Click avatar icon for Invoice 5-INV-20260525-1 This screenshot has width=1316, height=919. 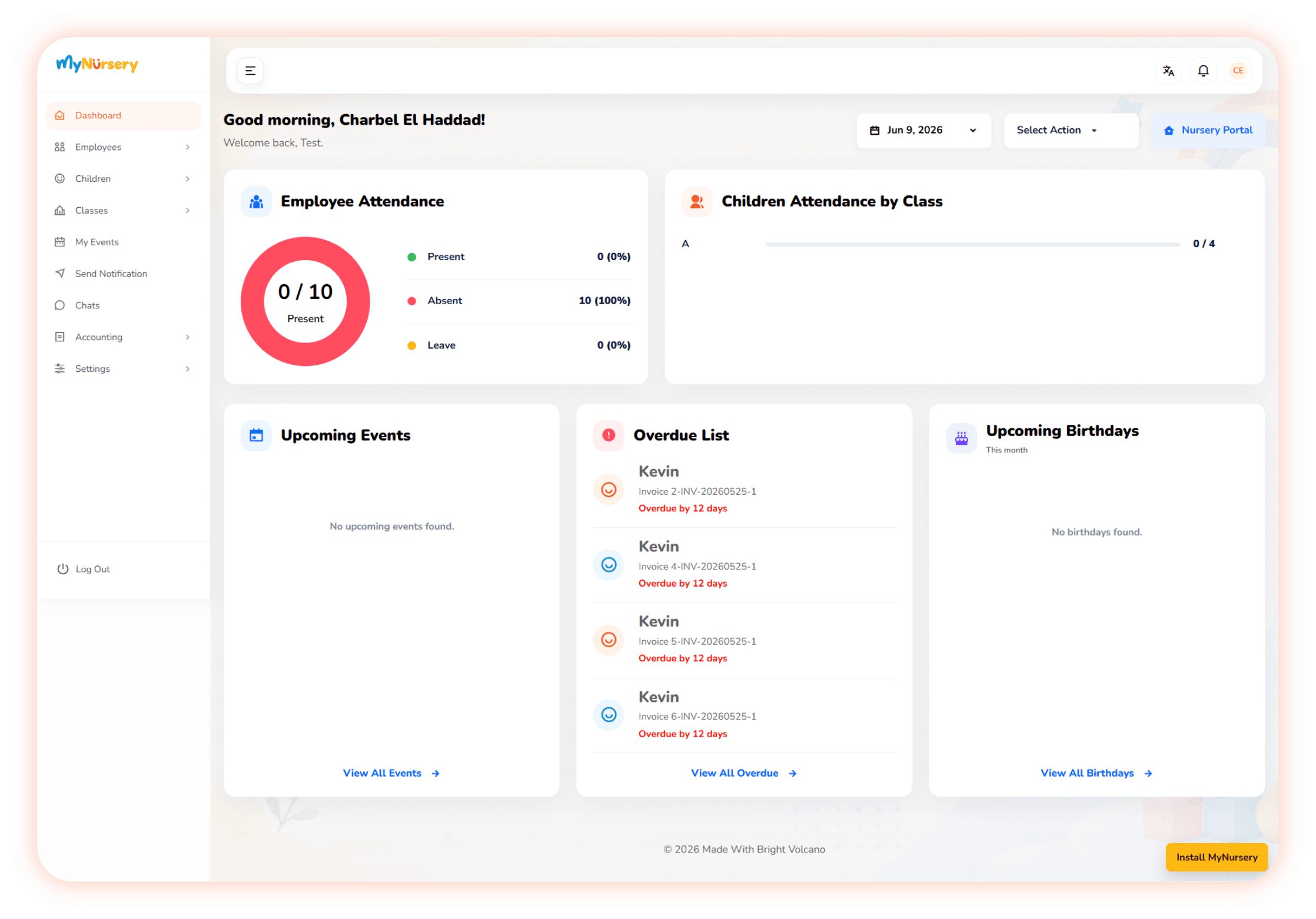609,640
